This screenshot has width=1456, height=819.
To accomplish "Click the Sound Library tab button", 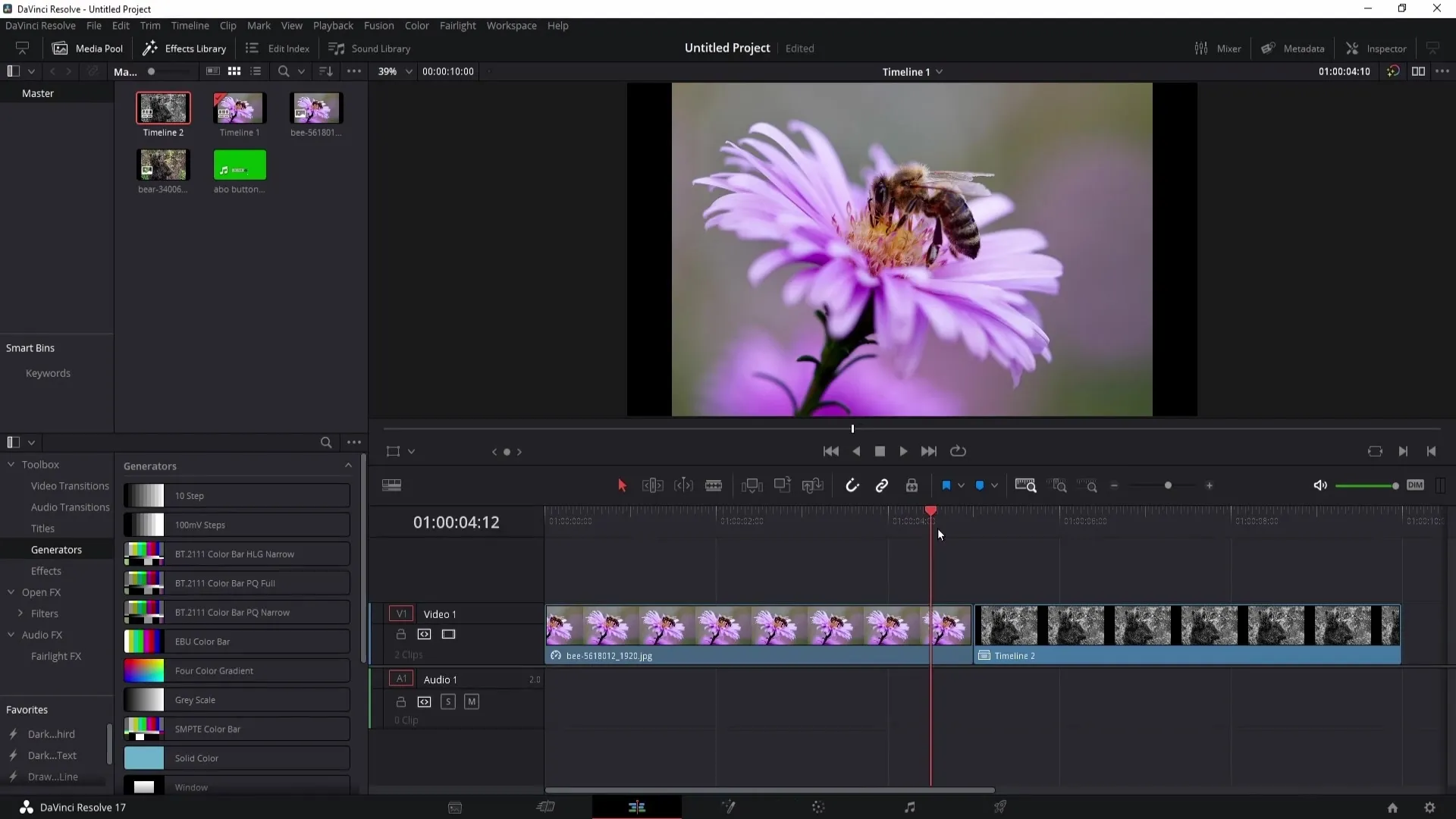I will click(372, 48).
